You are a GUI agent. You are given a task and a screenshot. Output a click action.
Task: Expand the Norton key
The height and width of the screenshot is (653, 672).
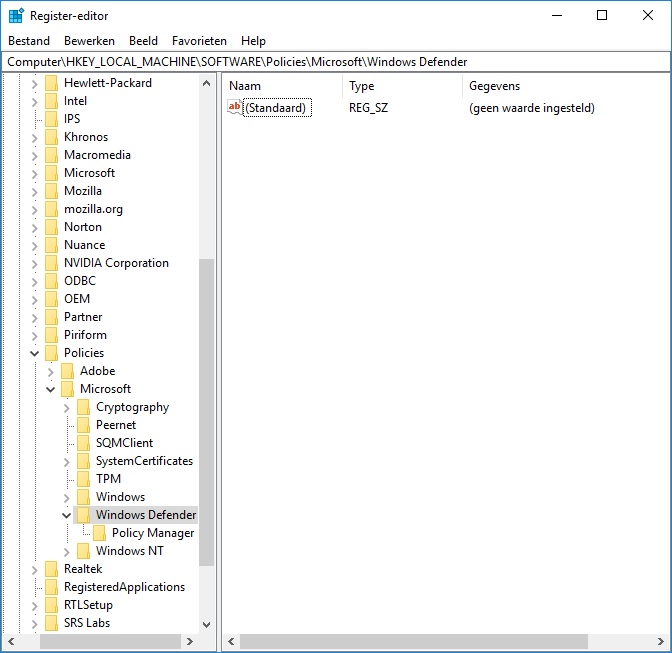tap(35, 227)
